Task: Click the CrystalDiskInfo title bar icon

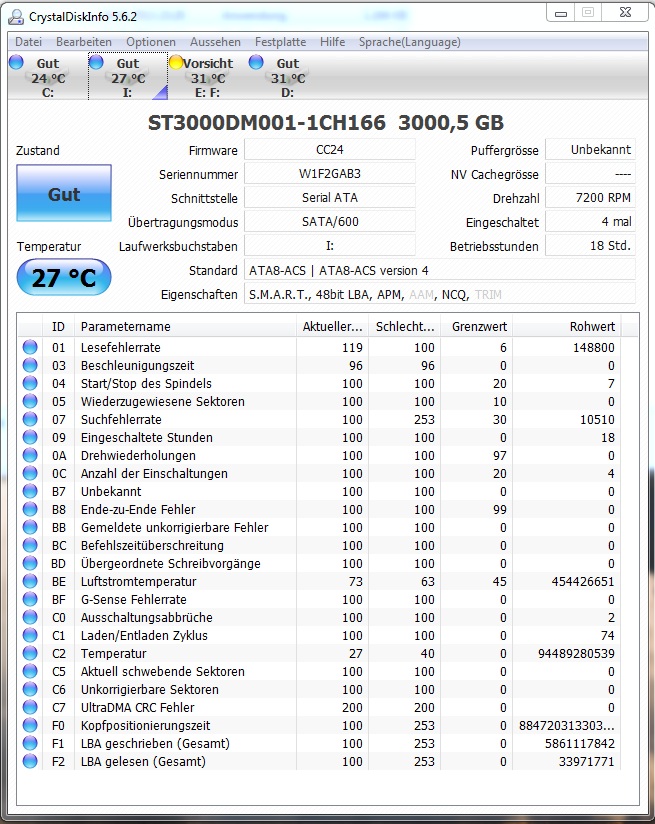Action: point(16,17)
